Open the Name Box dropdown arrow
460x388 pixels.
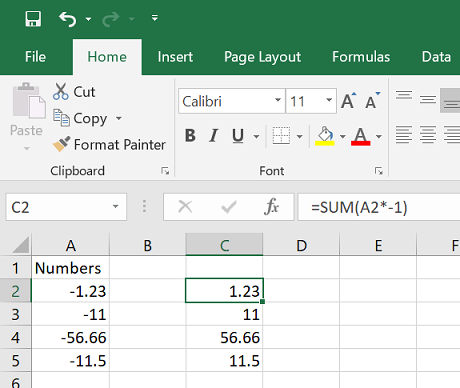(x=115, y=207)
